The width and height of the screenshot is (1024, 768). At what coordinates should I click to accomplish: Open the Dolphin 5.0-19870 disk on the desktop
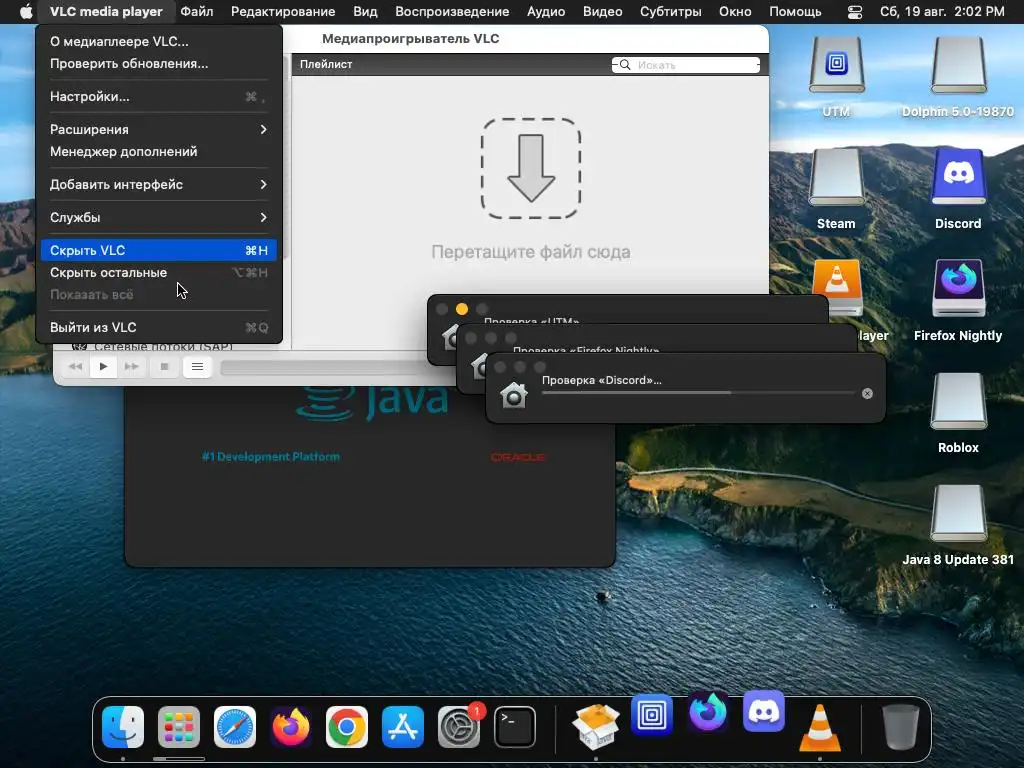[x=958, y=65]
